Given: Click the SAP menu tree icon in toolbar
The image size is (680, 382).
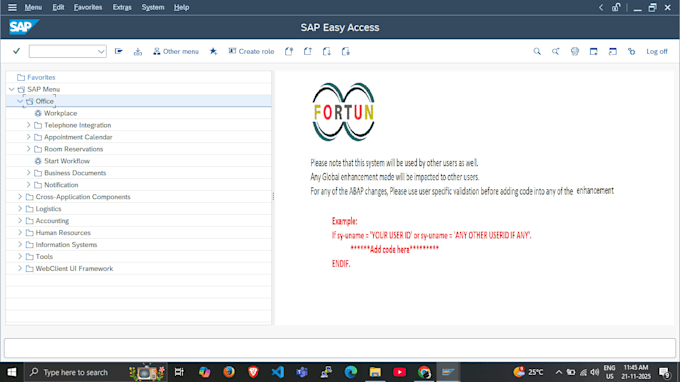Looking at the screenshot, I should [138, 51].
